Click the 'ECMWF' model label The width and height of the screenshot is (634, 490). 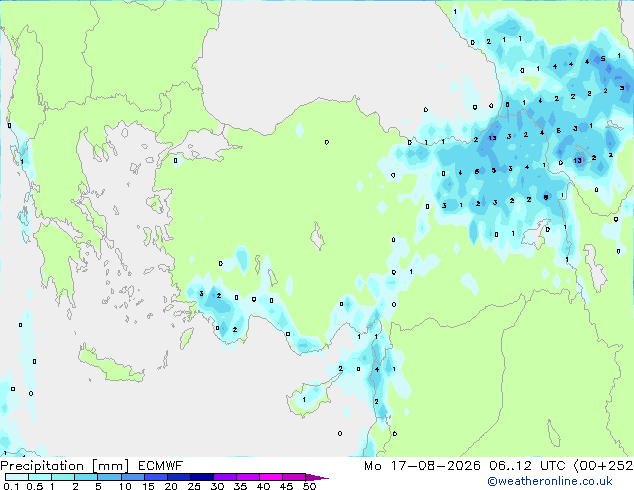(161, 466)
